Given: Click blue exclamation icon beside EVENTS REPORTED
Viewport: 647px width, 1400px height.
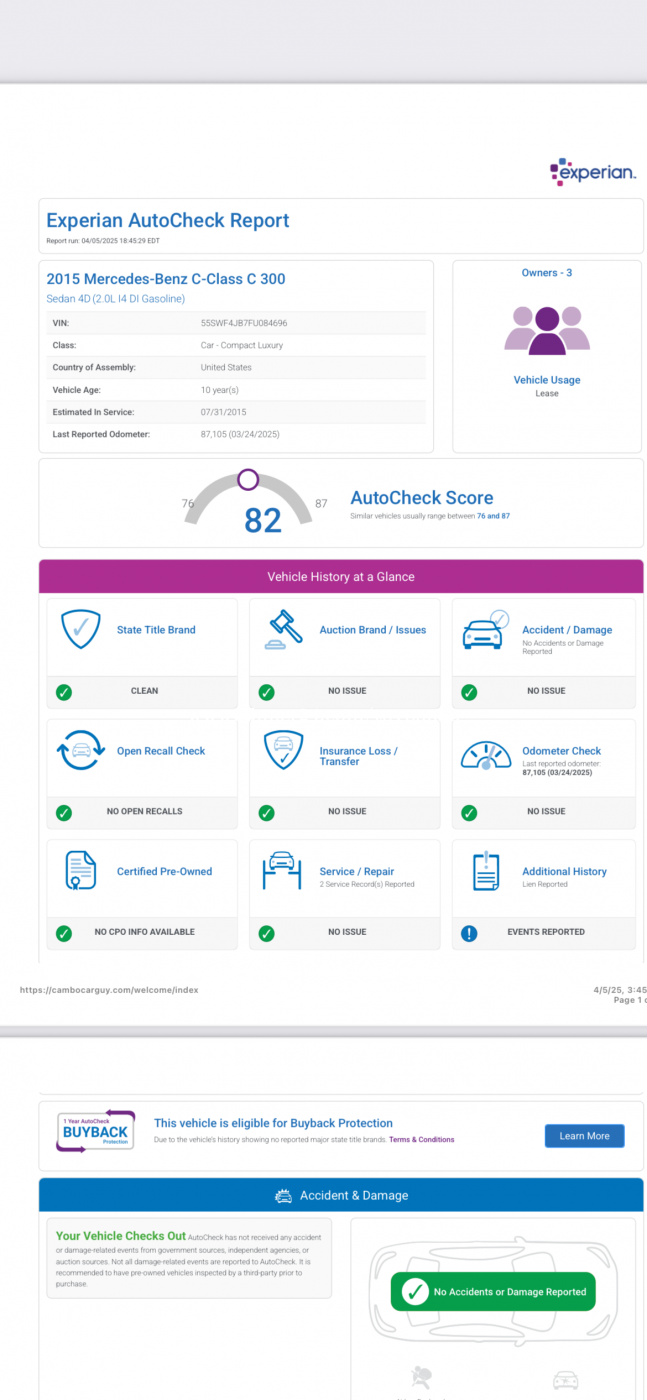Looking at the screenshot, I should (x=469, y=933).
